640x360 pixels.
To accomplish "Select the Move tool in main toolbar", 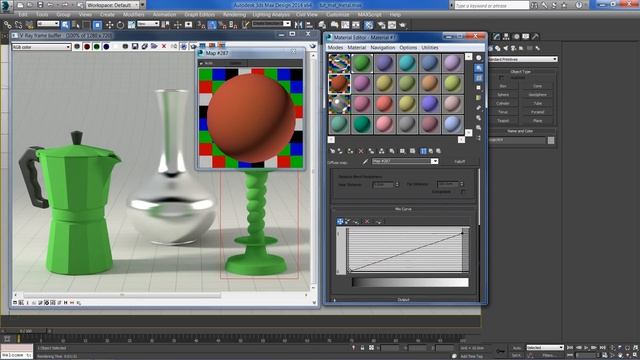I will click(109, 24).
